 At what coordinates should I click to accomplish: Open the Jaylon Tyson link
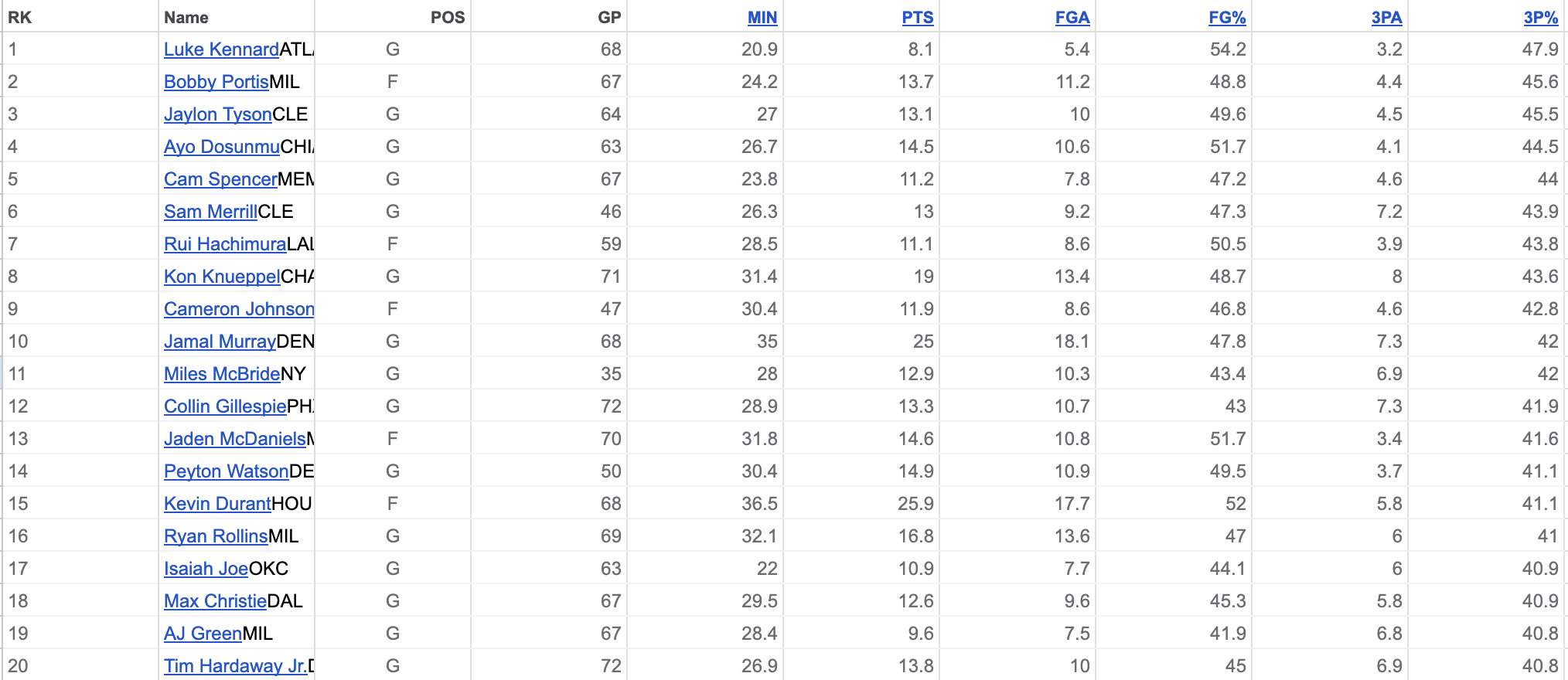coord(218,114)
